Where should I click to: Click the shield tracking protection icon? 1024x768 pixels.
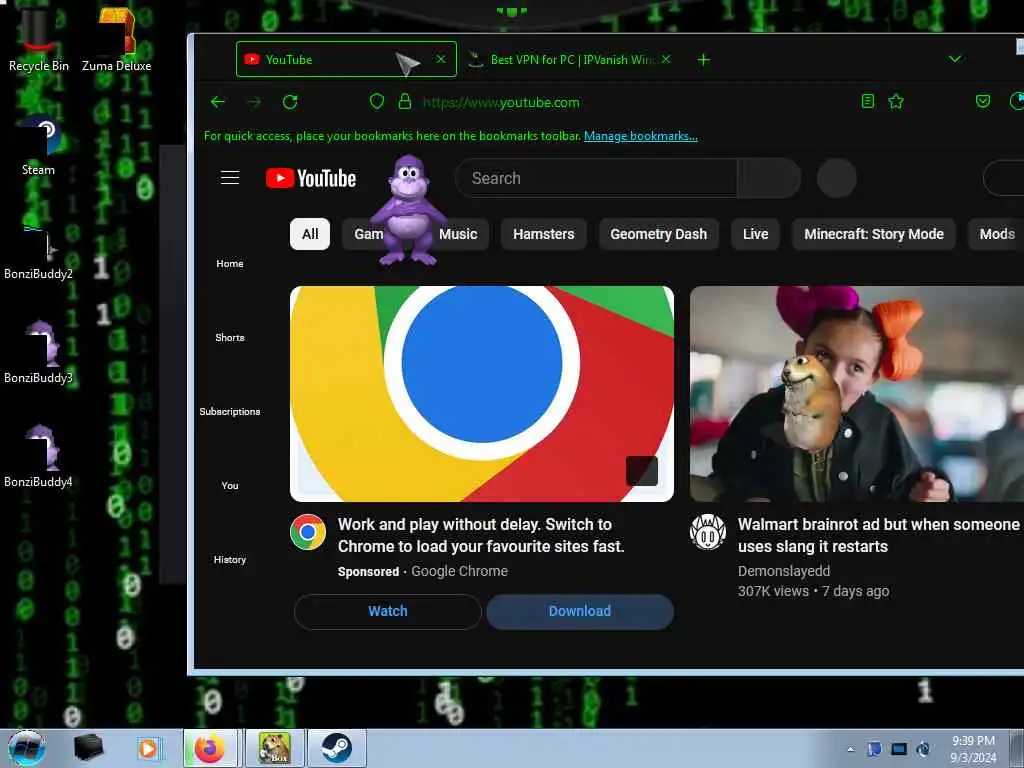point(377,101)
